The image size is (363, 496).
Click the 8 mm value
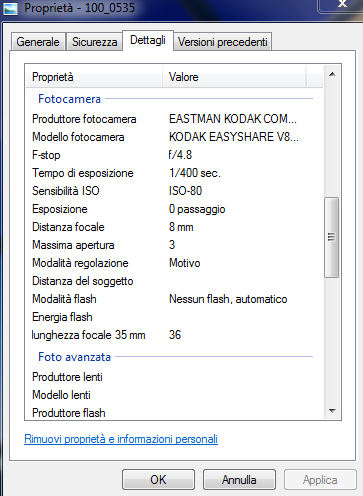coord(181,227)
